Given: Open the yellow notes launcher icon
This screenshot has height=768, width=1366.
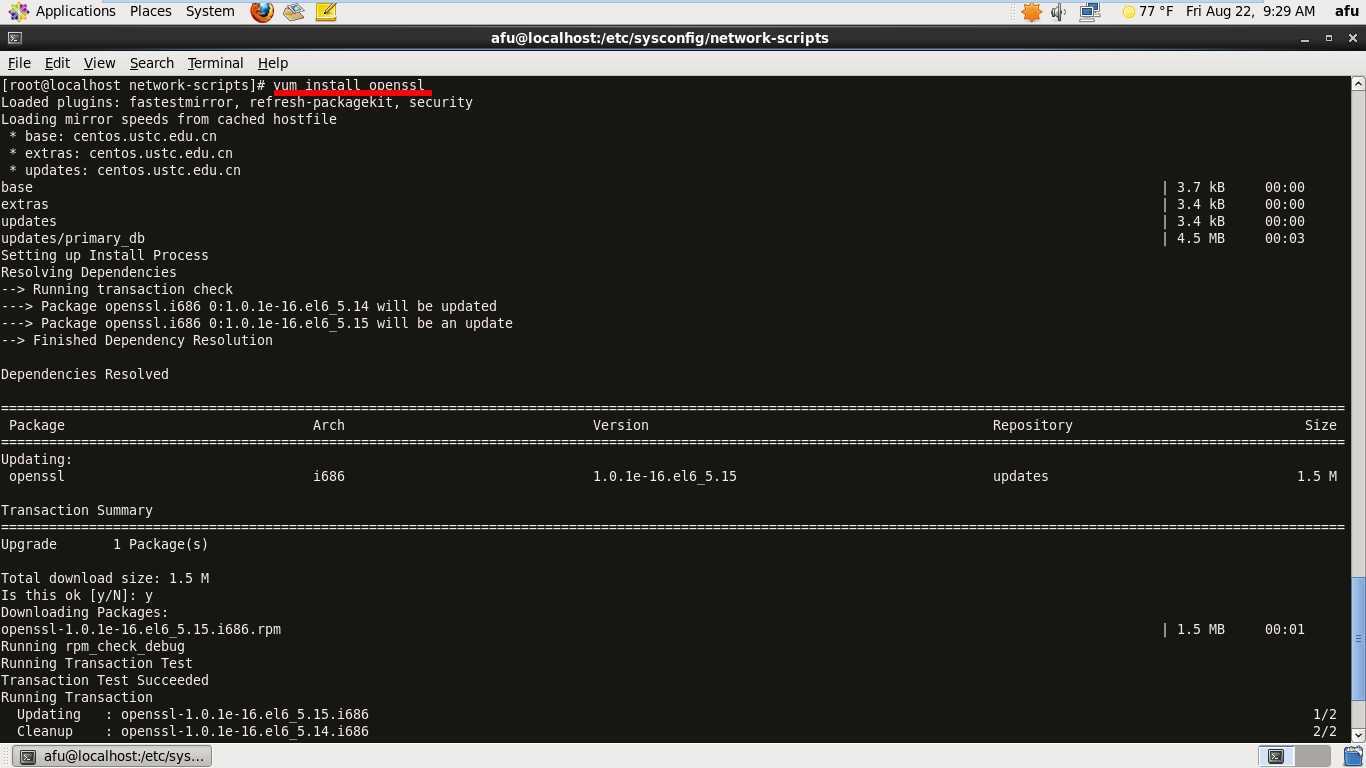Looking at the screenshot, I should click(325, 12).
